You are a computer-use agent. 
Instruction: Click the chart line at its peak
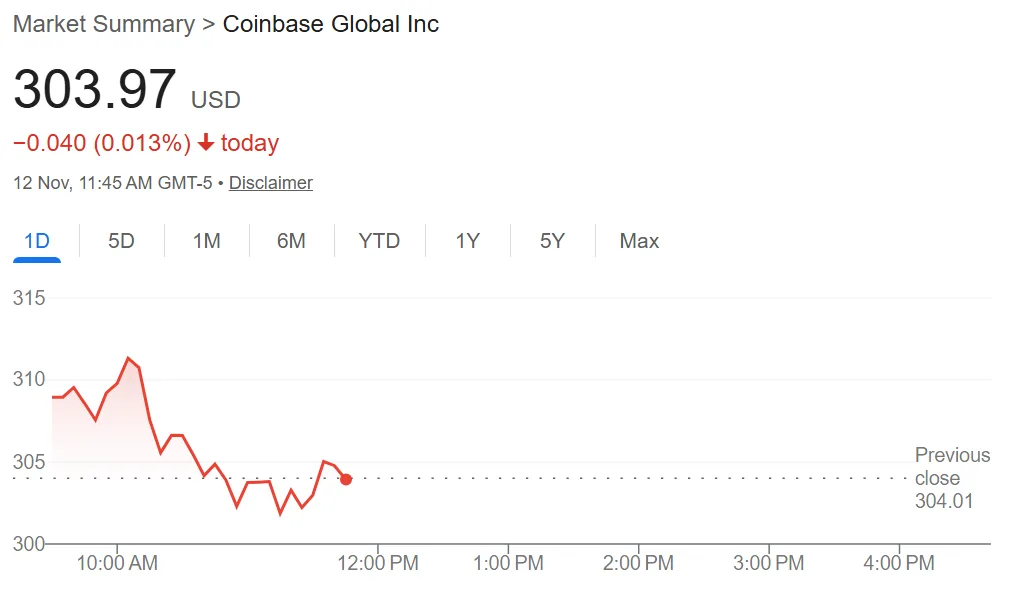click(x=130, y=358)
